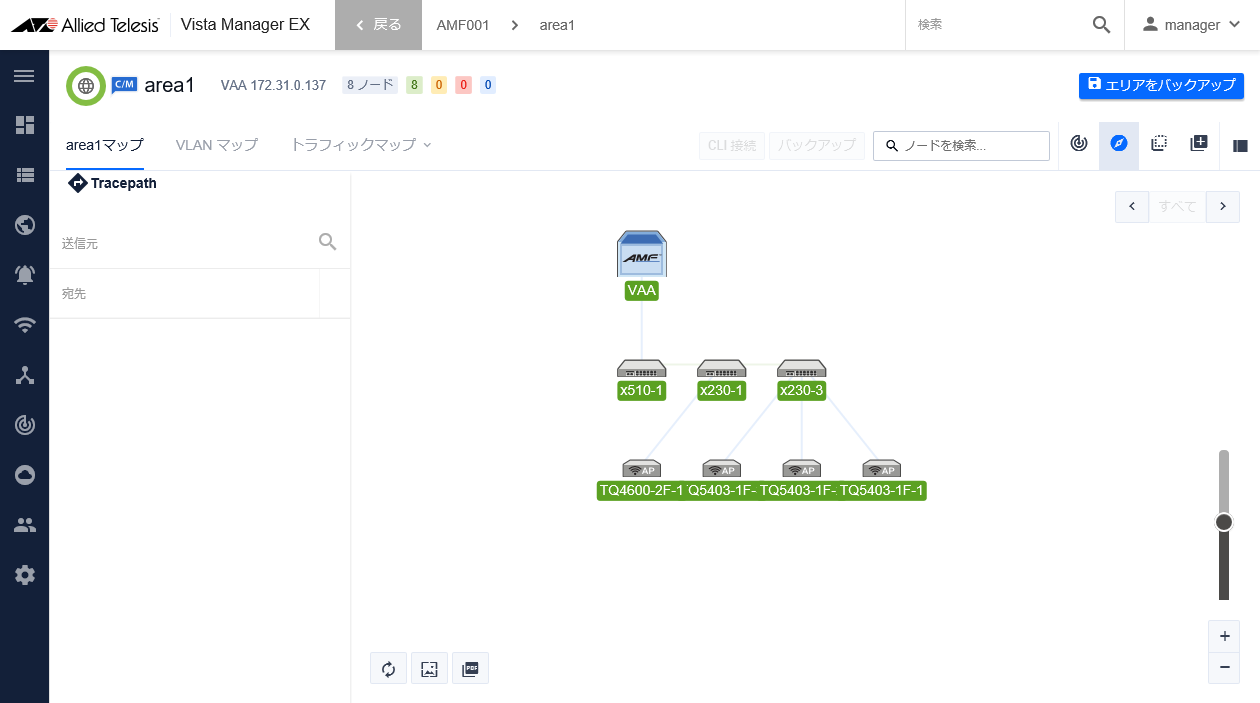Viewport: 1260px width, 703px height.
Task: Open user management from the sidebar
Action: pos(24,525)
